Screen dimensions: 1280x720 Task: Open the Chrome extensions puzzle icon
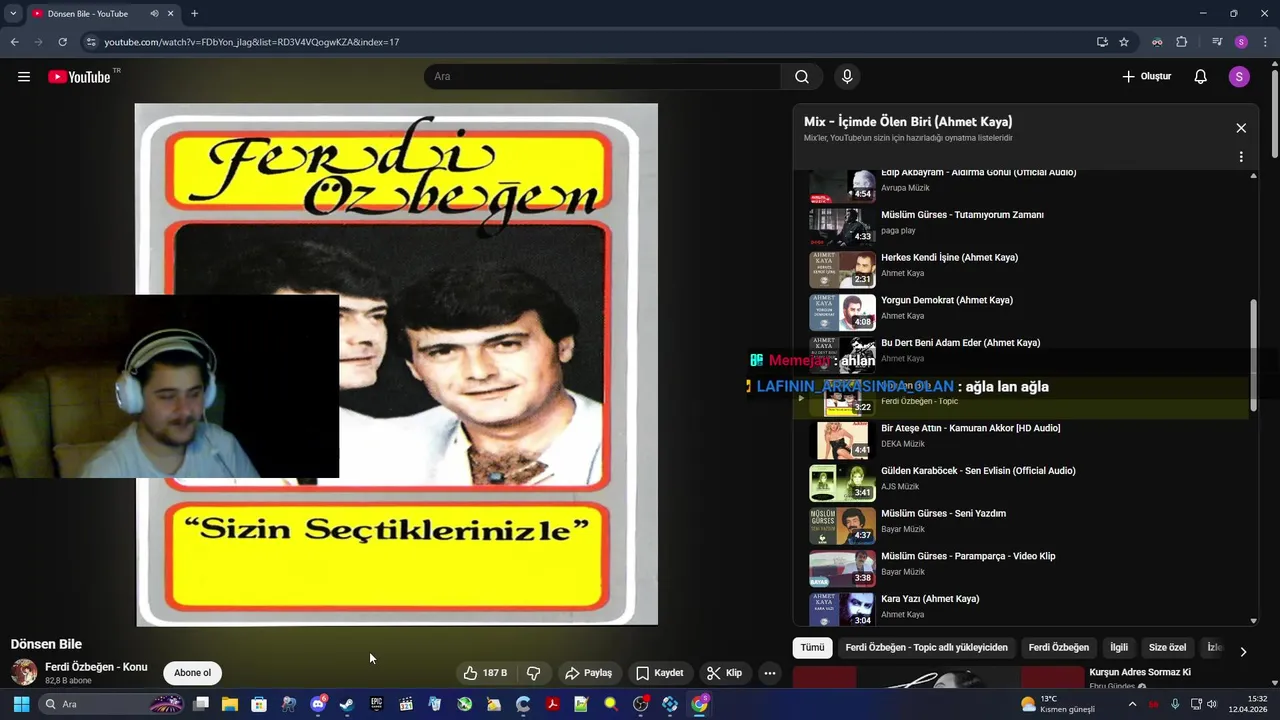pos(1182,42)
